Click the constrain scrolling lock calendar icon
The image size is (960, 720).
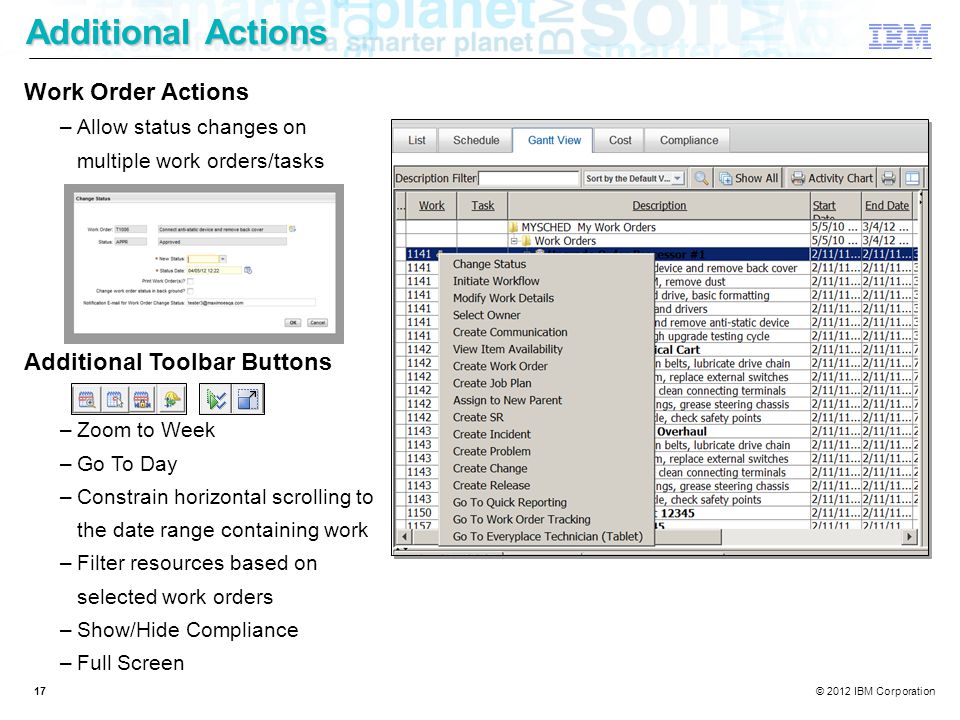[x=141, y=400]
